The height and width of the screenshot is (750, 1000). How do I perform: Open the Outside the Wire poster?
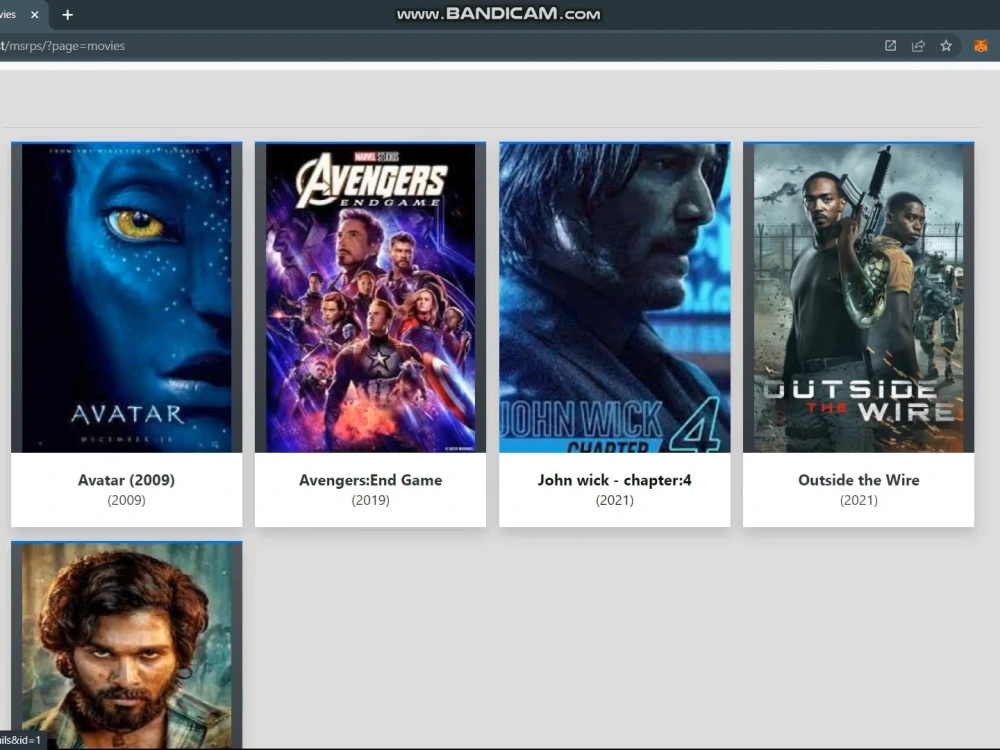(858, 298)
